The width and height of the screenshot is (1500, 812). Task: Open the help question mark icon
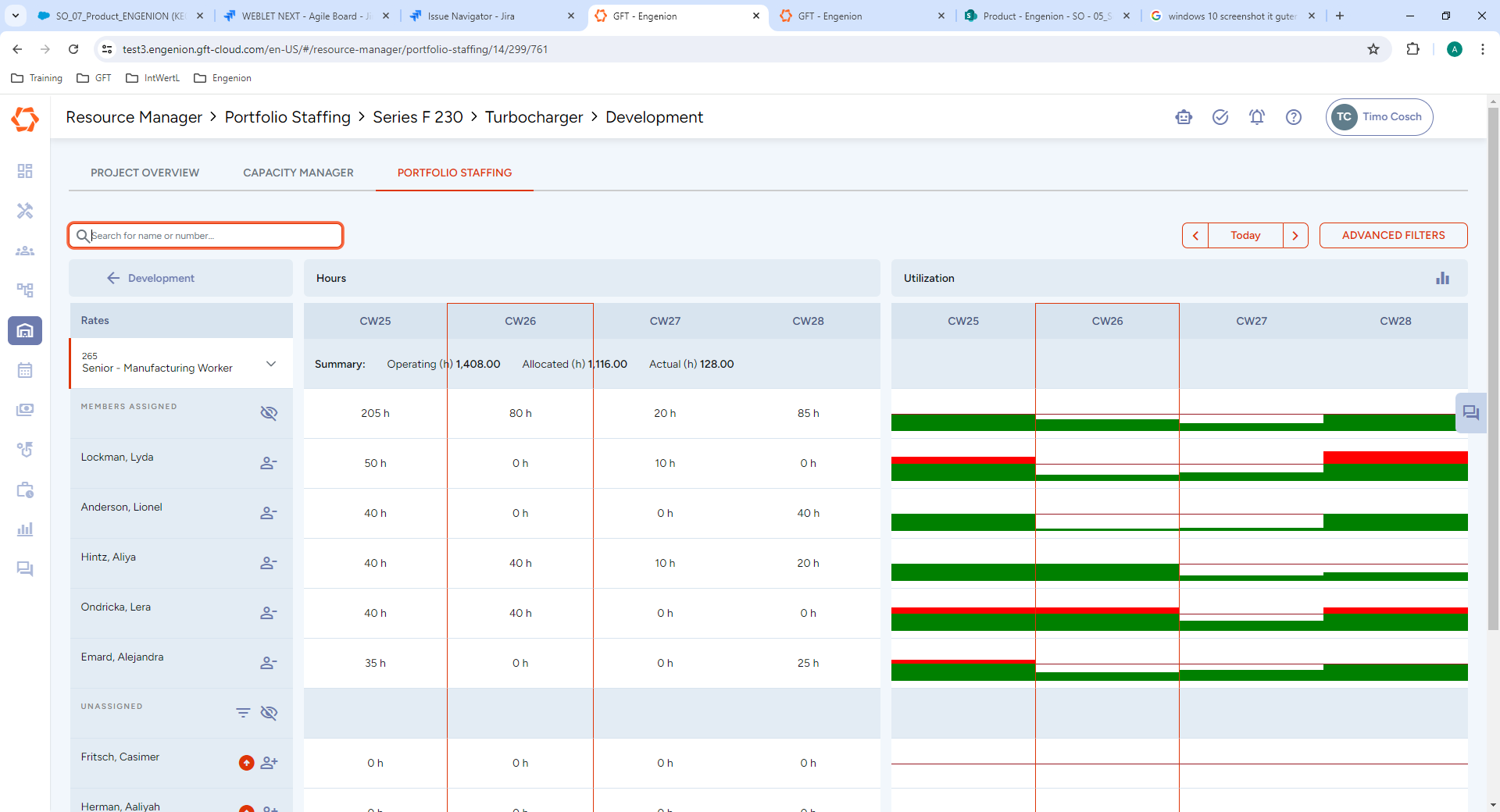click(1294, 117)
